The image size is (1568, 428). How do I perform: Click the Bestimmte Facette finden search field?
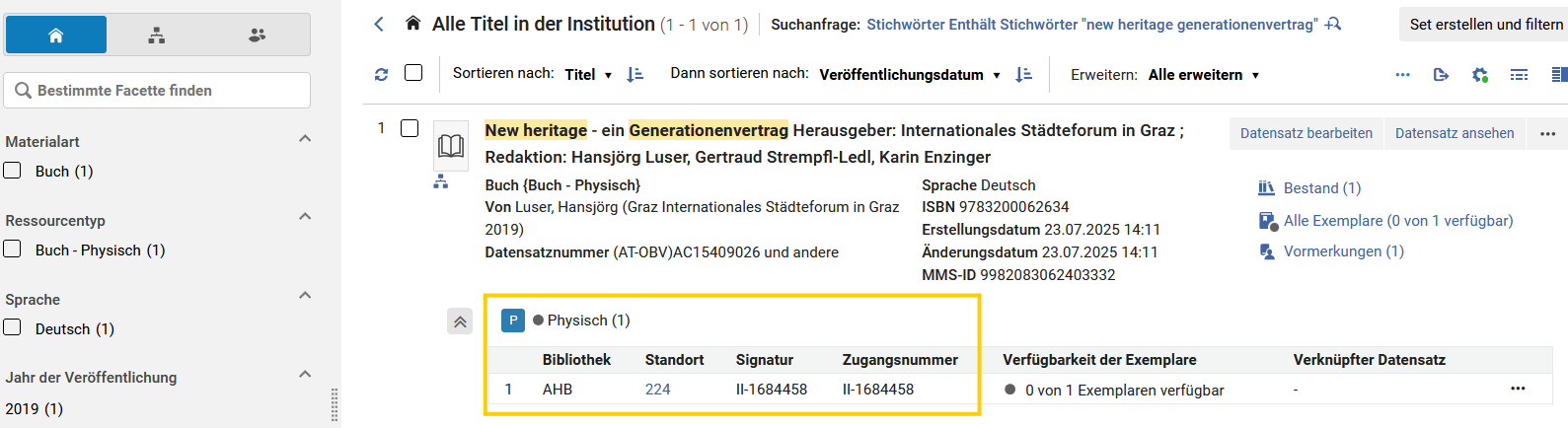click(x=158, y=90)
